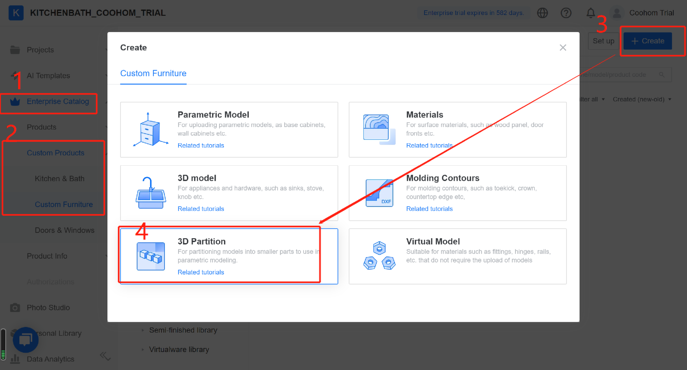Switch to the Custom Furniture tab
This screenshot has height=370, width=687.
(153, 73)
